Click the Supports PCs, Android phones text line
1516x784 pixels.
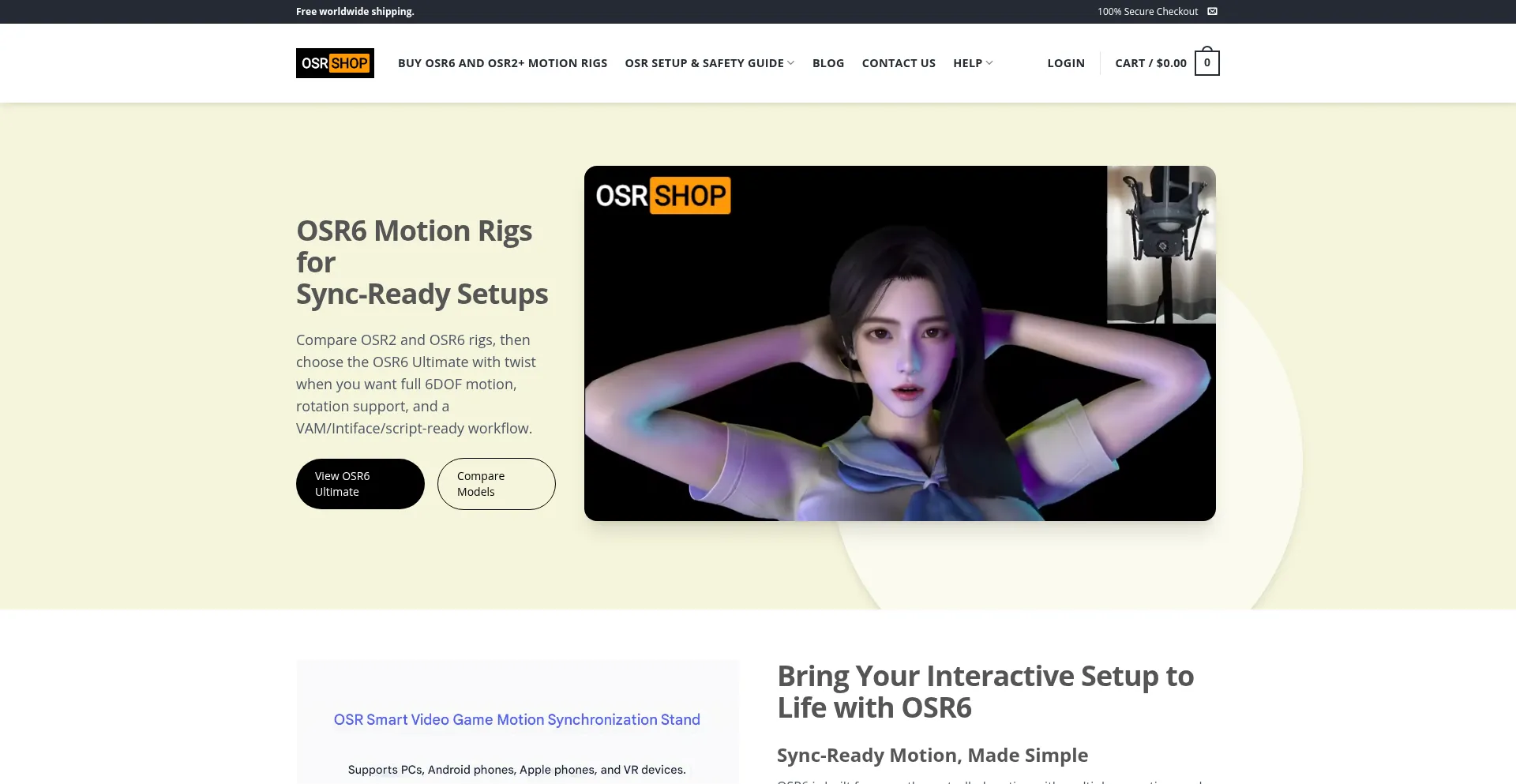(517, 770)
